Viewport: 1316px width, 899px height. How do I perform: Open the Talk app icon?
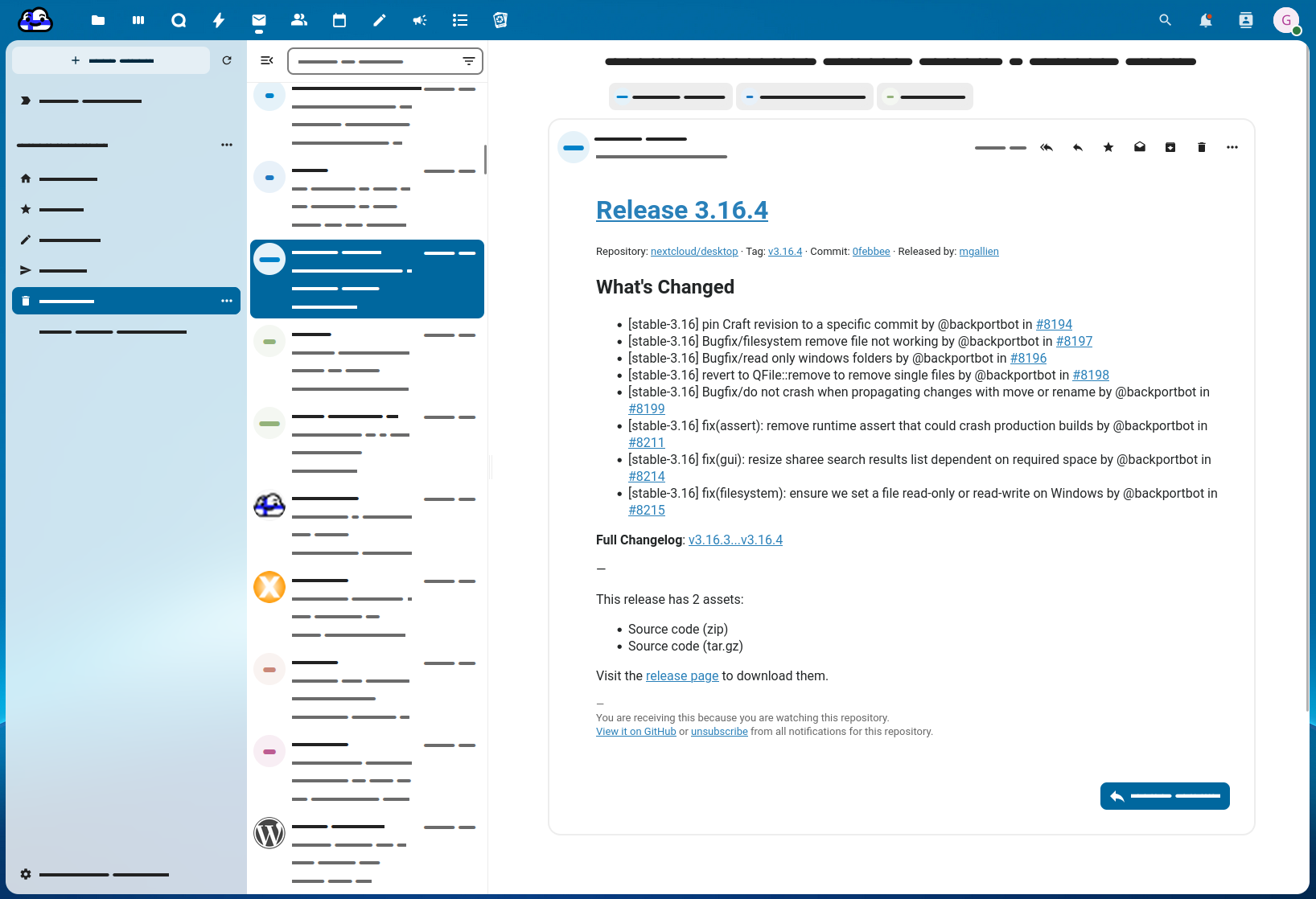point(179,20)
